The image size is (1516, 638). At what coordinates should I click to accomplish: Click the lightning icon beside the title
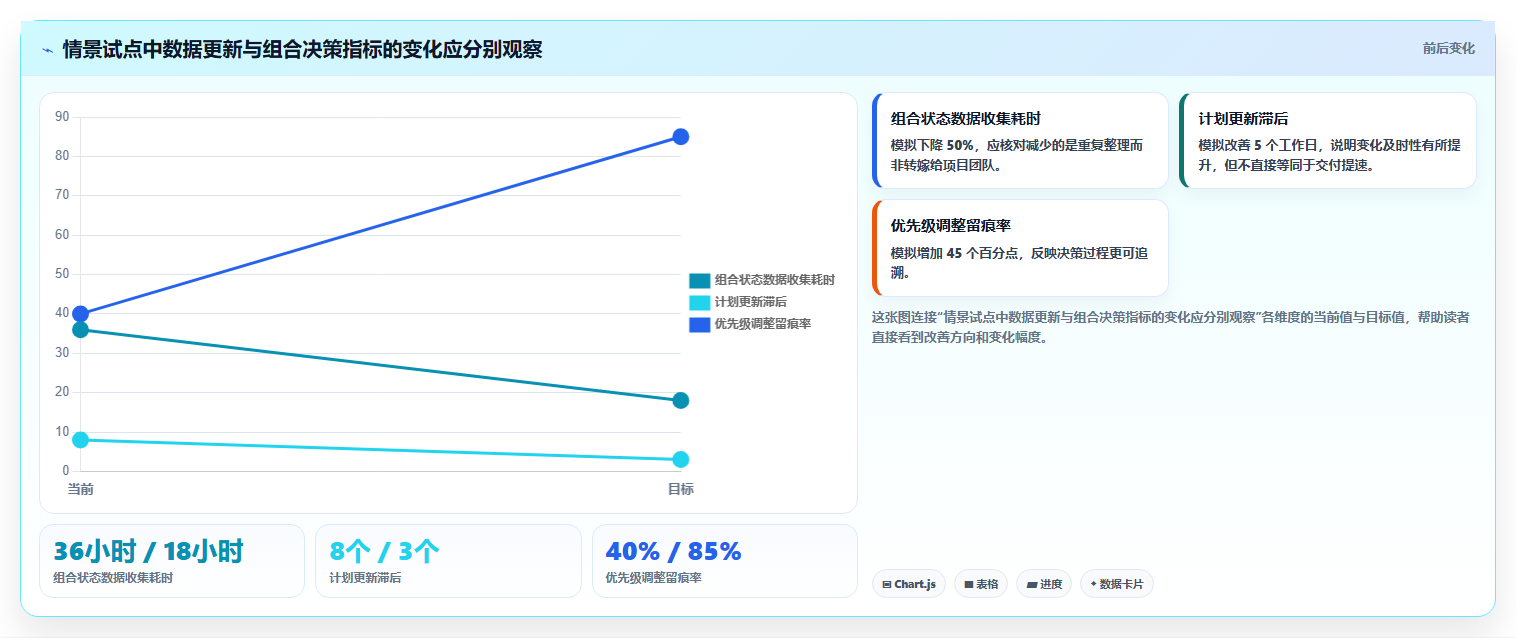(x=47, y=50)
